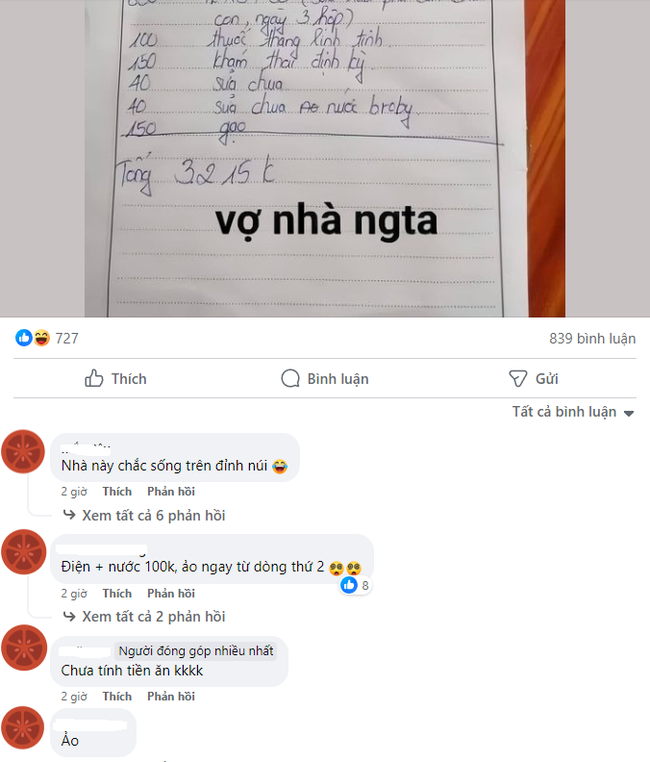
Task: Open avatar of 'Chưa tính tiền ăn' commenter
Action: [23, 648]
